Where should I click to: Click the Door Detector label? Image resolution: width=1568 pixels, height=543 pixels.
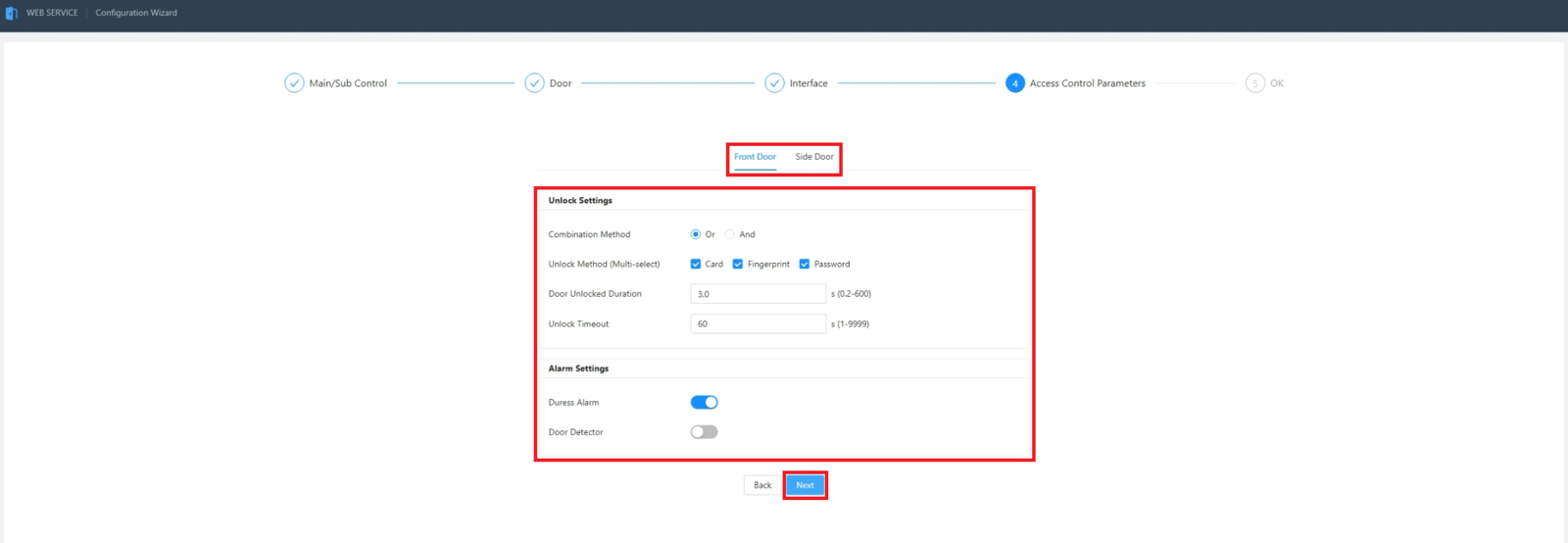[575, 432]
